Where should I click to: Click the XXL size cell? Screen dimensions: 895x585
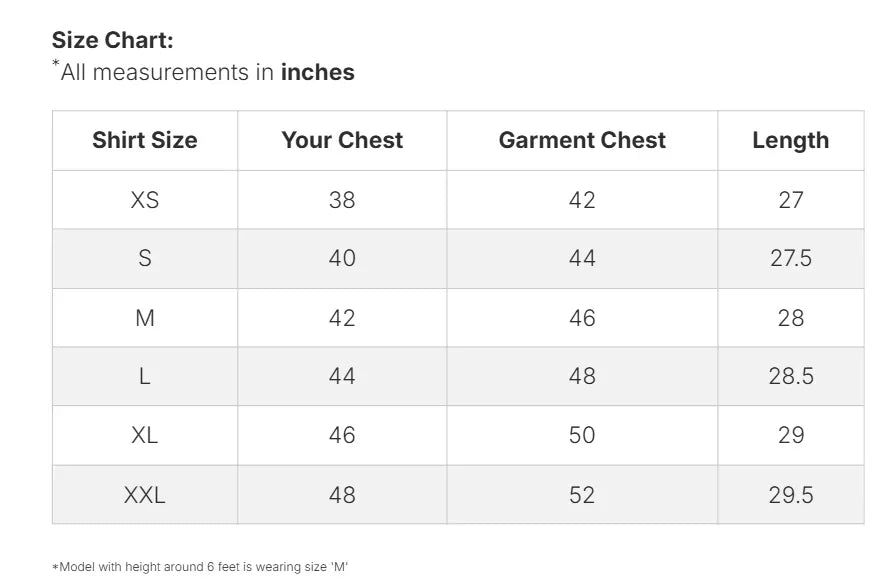145,495
